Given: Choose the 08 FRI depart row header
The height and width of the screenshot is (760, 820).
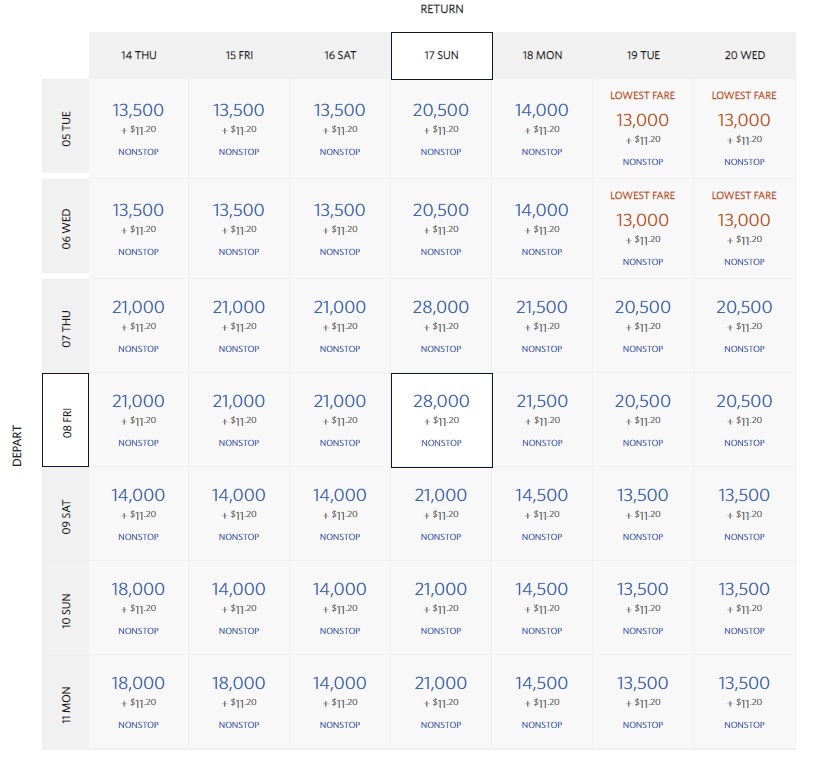Looking at the screenshot, I should pyautogui.click(x=66, y=419).
